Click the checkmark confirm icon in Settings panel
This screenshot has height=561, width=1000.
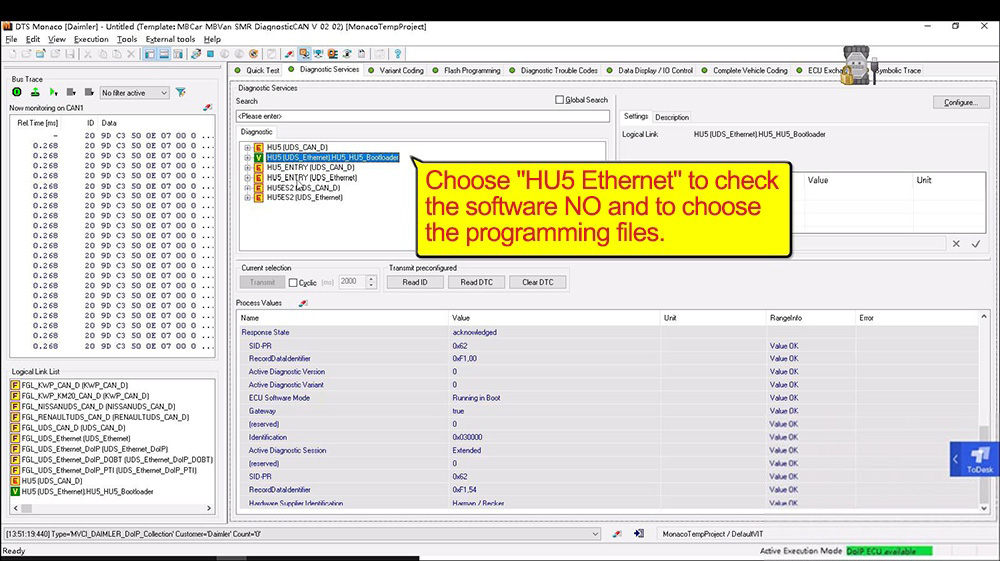coord(976,244)
